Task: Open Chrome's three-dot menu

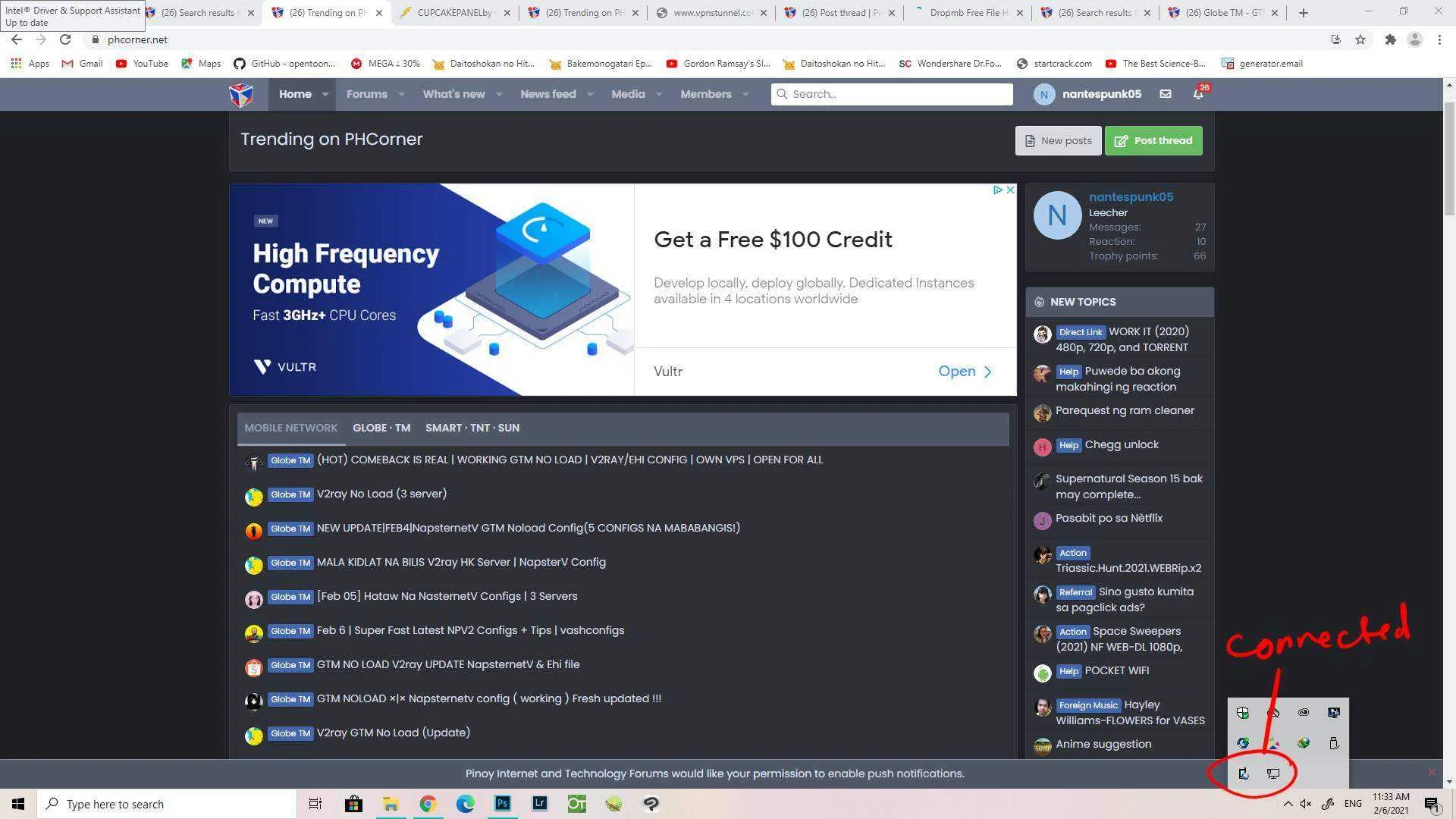Action: 1439,39
